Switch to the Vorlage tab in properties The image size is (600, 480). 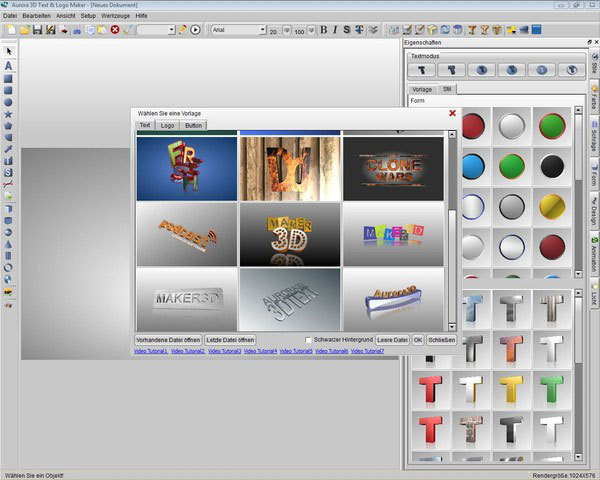click(422, 89)
